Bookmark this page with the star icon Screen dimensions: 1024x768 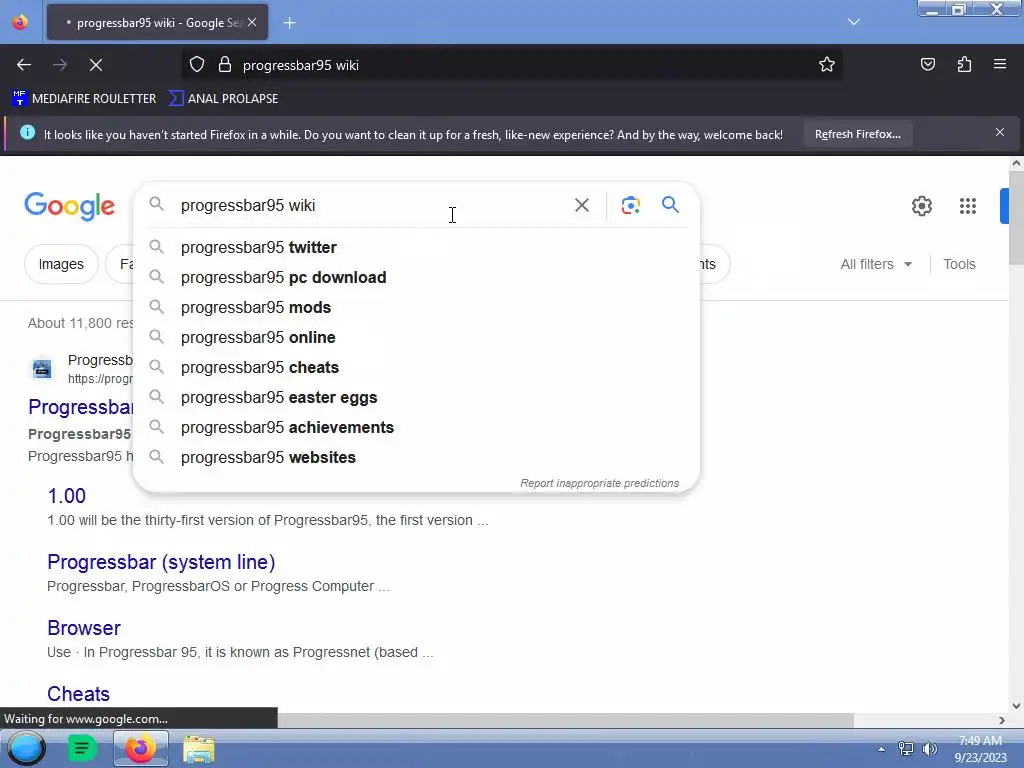click(x=827, y=65)
